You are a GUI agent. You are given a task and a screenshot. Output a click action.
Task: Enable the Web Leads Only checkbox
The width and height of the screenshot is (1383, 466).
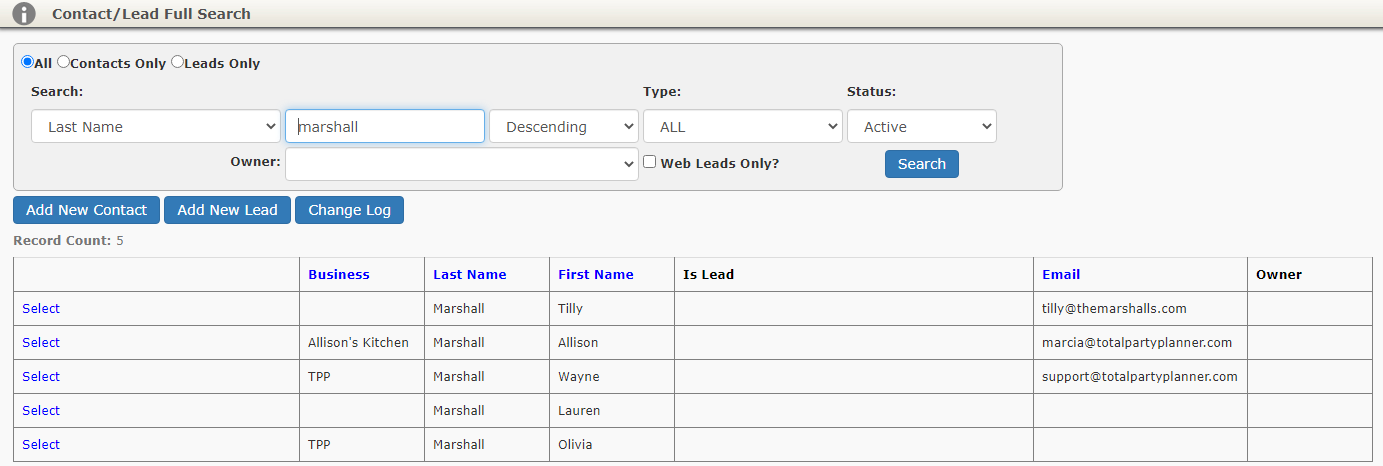[x=649, y=162]
